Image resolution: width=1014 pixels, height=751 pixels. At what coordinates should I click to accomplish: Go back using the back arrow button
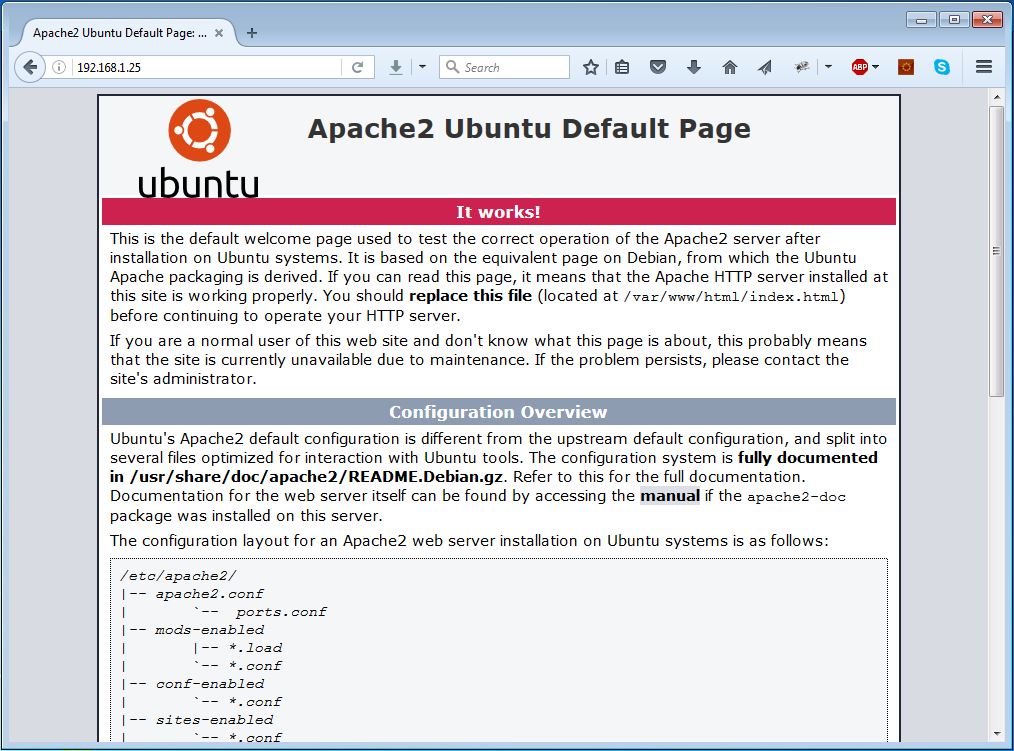[x=30, y=67]
